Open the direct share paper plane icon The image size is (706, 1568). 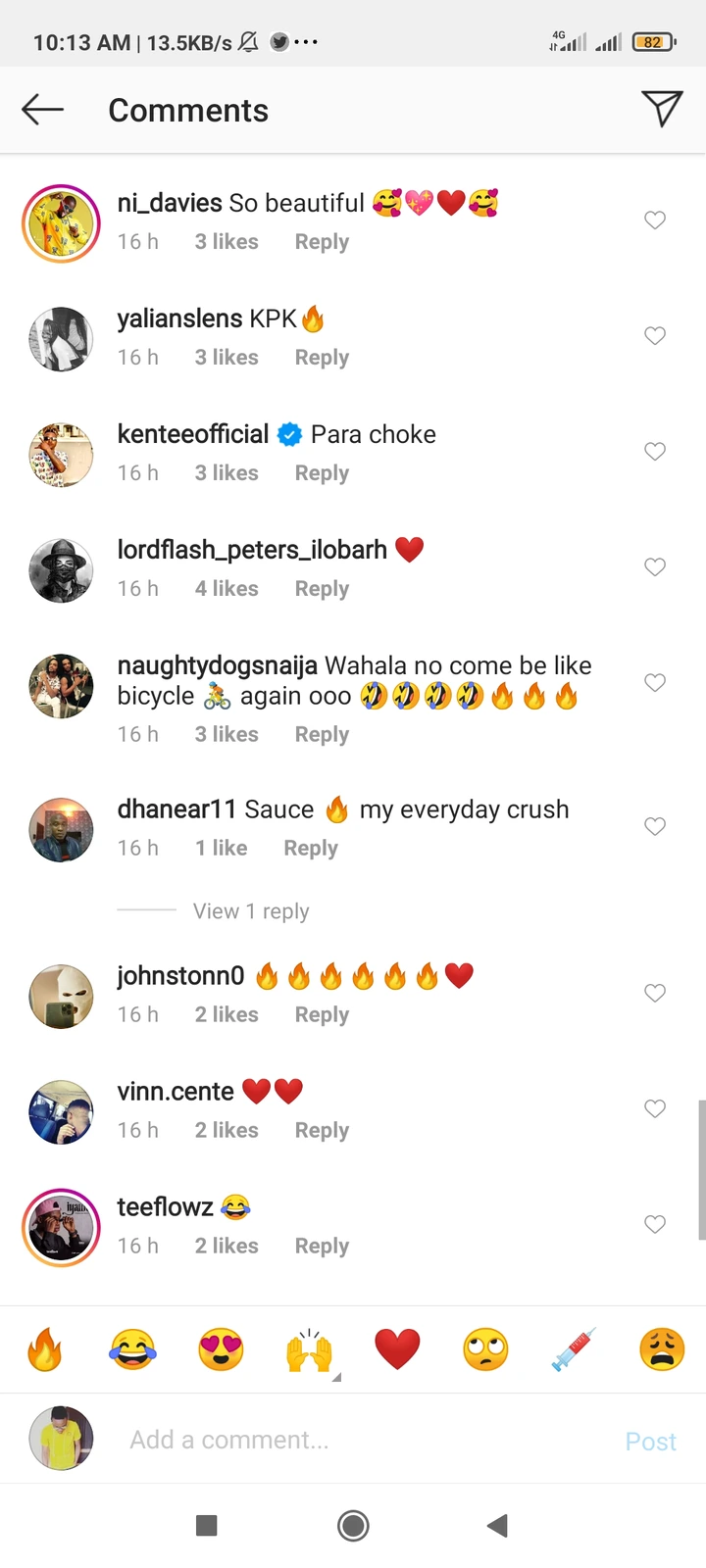click(x=662, y=109)
